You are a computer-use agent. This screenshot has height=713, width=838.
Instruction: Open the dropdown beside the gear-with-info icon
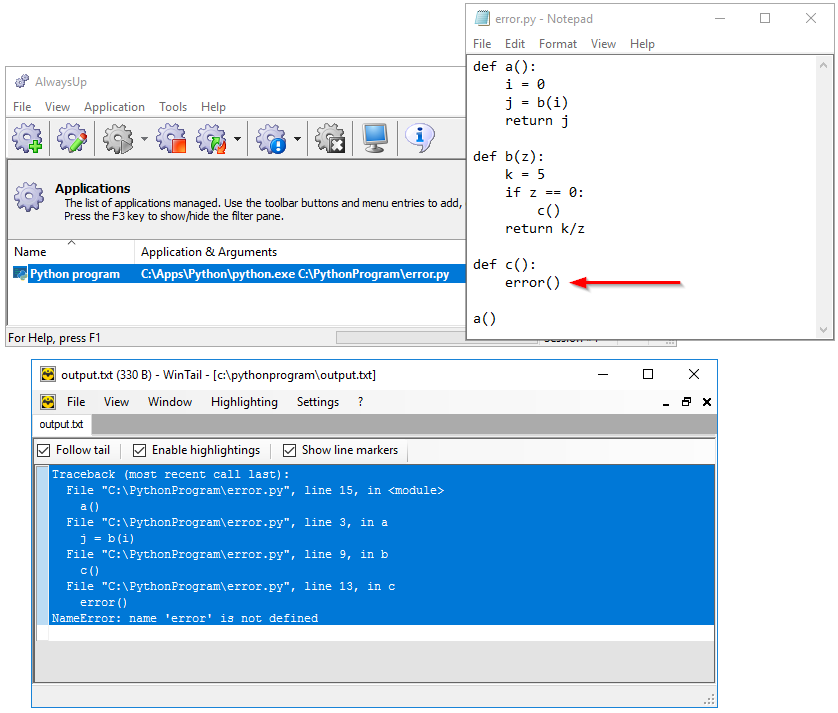[297, 138]
